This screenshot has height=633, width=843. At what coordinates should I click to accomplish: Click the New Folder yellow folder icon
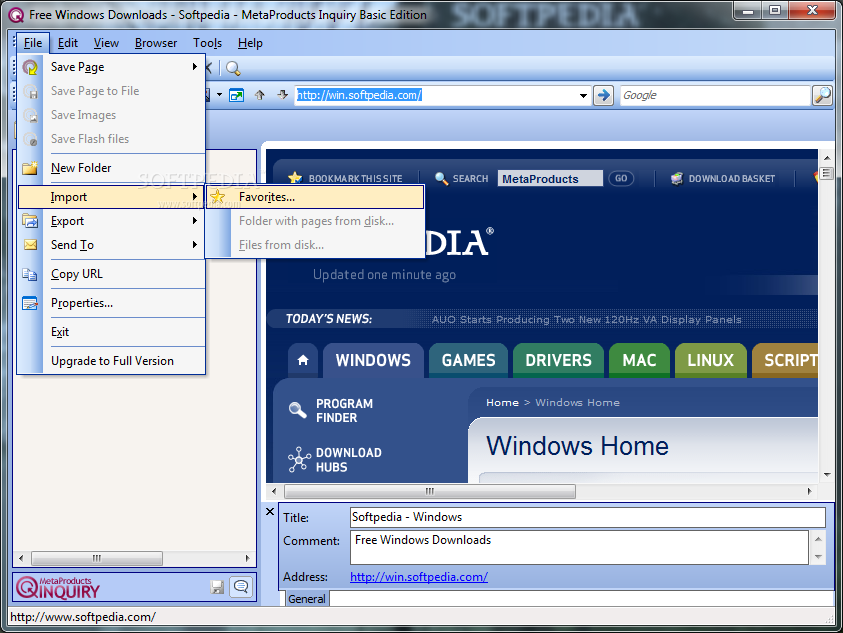30,168
